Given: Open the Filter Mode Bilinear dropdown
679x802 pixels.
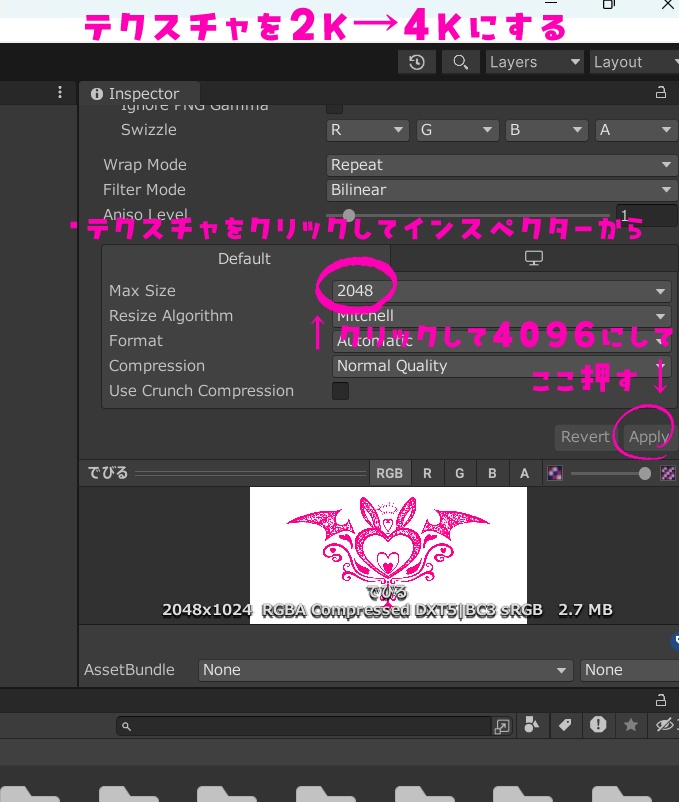Looking at the screenshot, I should tap(502, 190).
